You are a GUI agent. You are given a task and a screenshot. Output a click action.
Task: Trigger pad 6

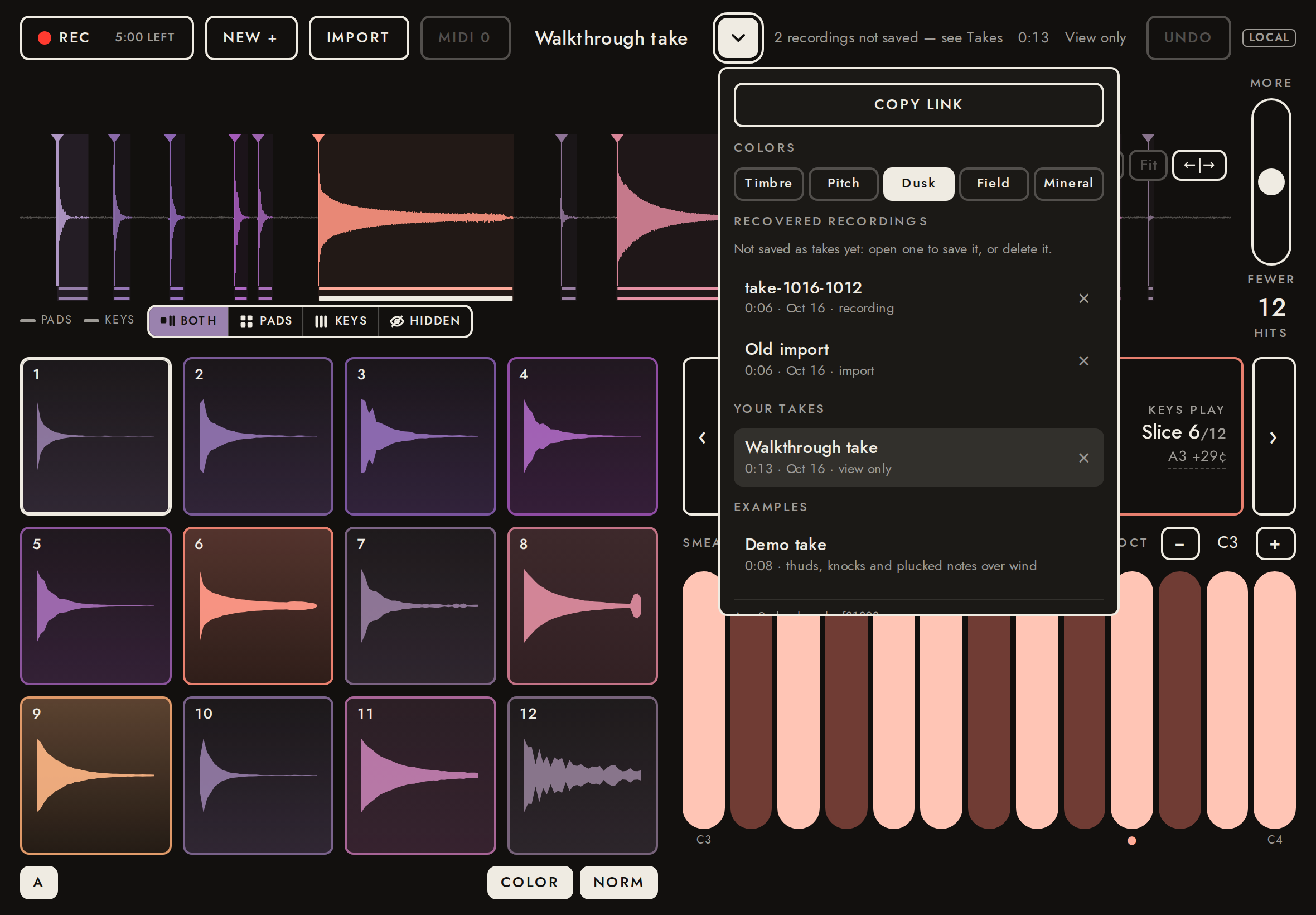tap(258, 606)
